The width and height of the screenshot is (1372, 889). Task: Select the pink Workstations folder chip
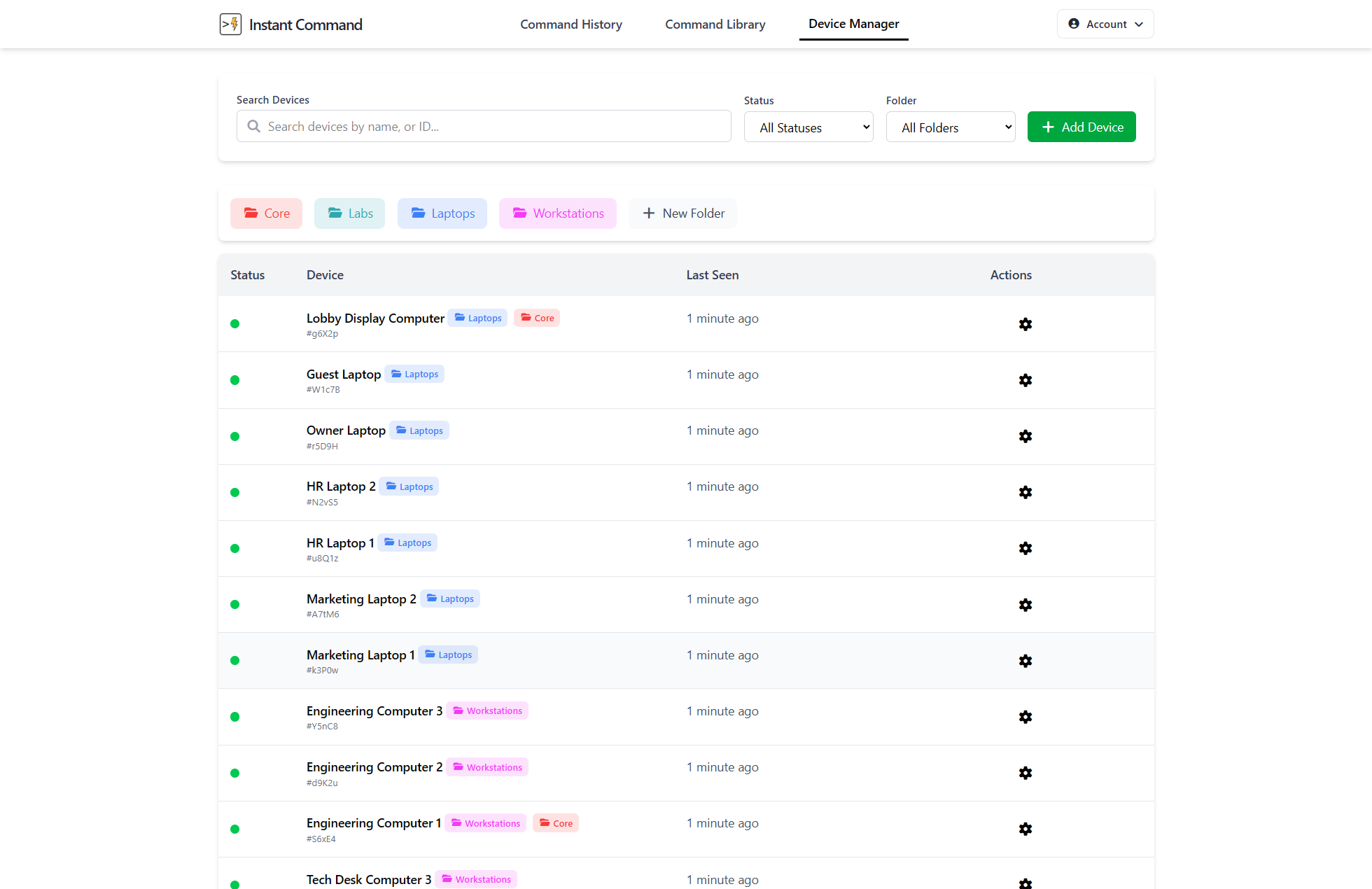tap(557, 213)
